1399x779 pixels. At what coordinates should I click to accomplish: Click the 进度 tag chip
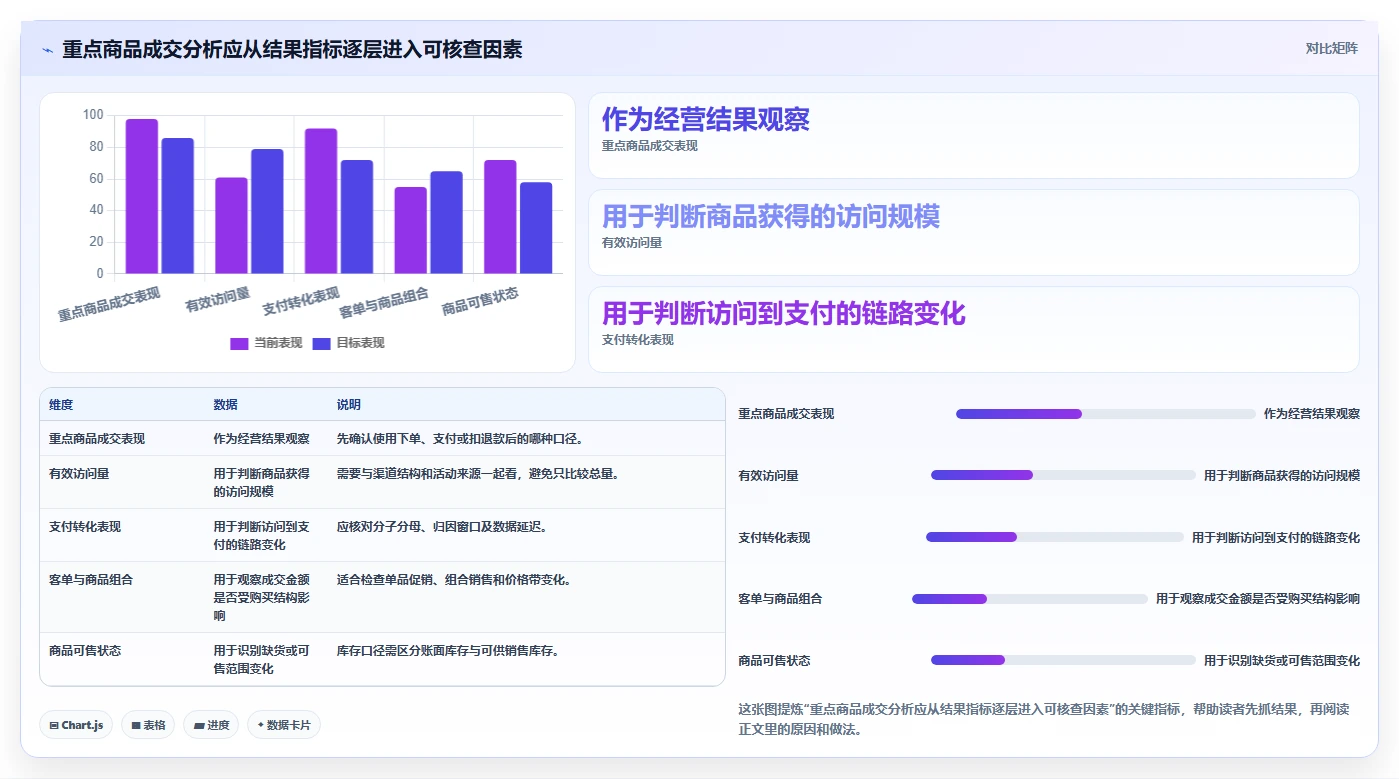point(211,725)
